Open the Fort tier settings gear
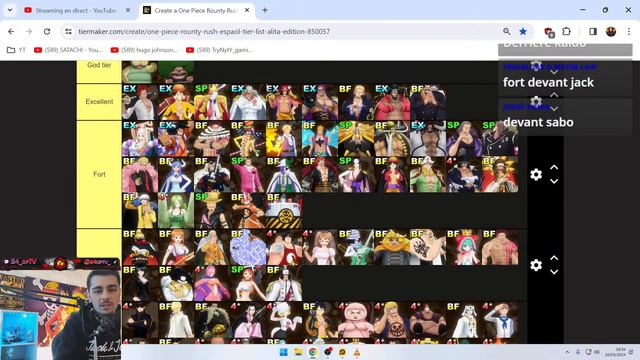Viewport: 640px width, 360px height. [536, 174]
